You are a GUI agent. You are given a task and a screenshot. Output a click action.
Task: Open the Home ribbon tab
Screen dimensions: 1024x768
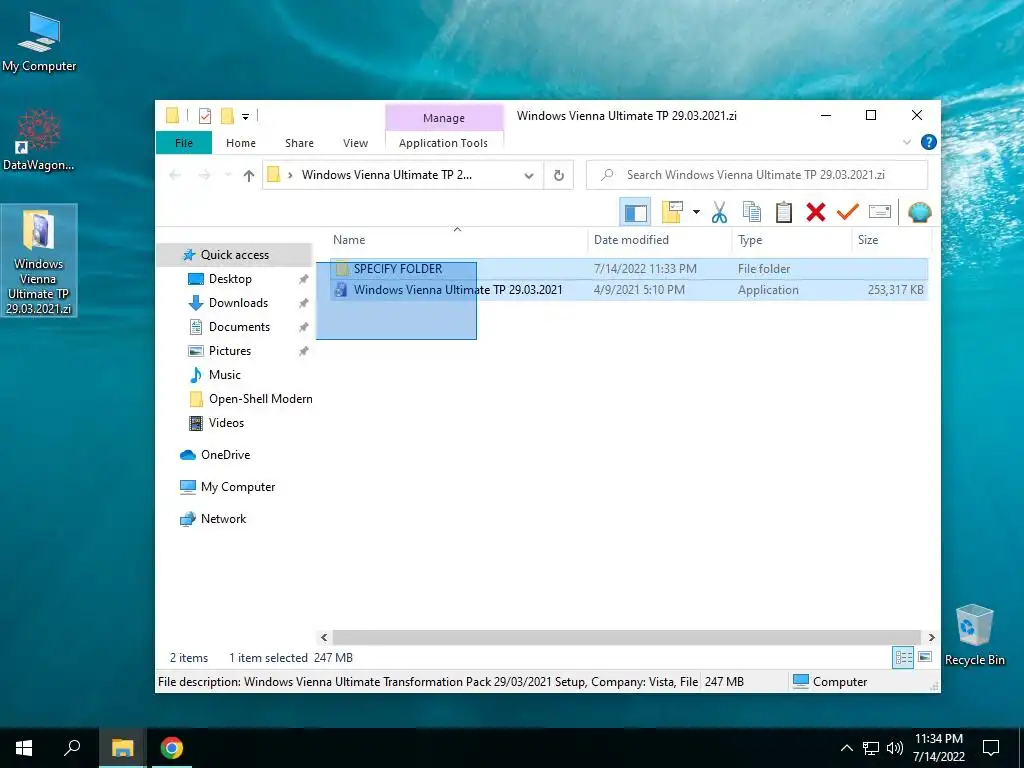coord(241,143)
